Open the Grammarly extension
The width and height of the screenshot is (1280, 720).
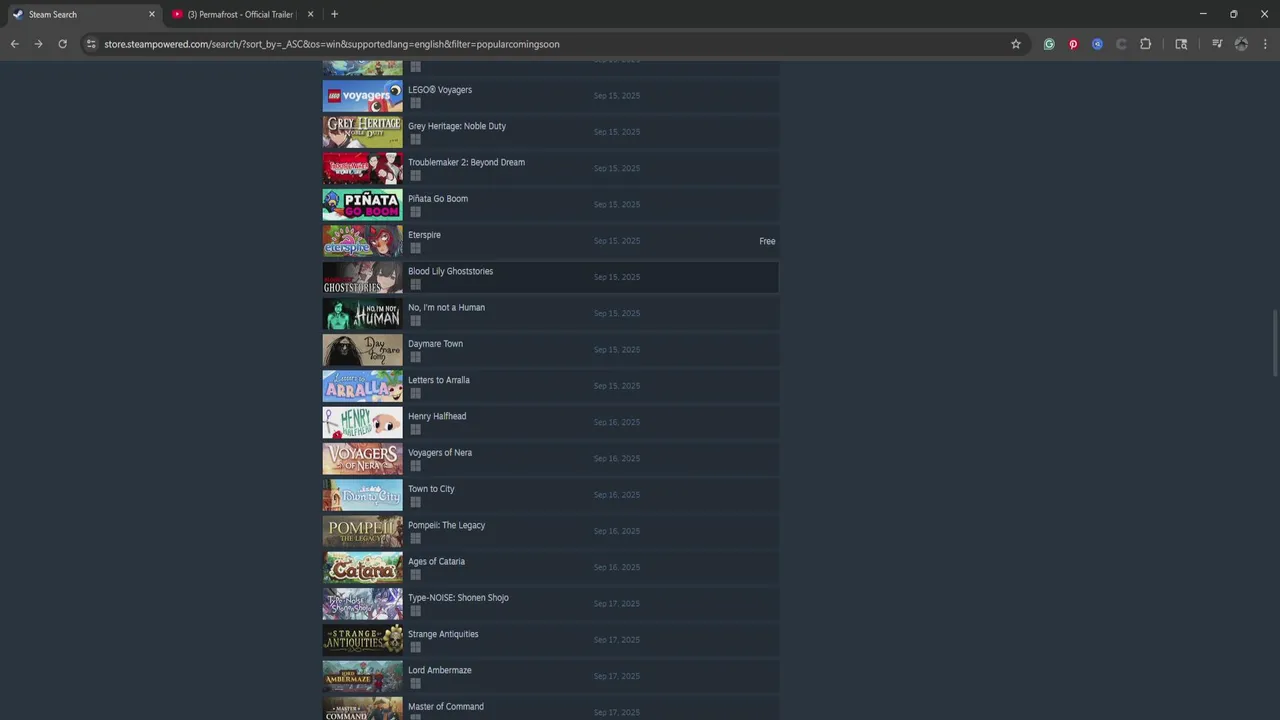coord(1049,44)
